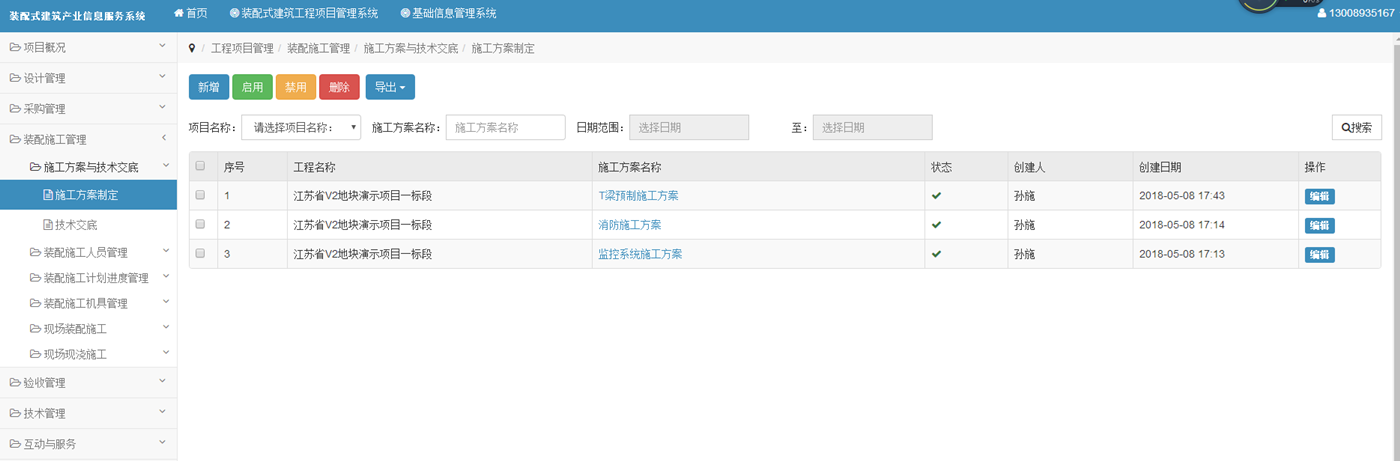
Task: Open 装配式建筑工程项目管理系统 in top navigation
Action: [x=304, y=14]
